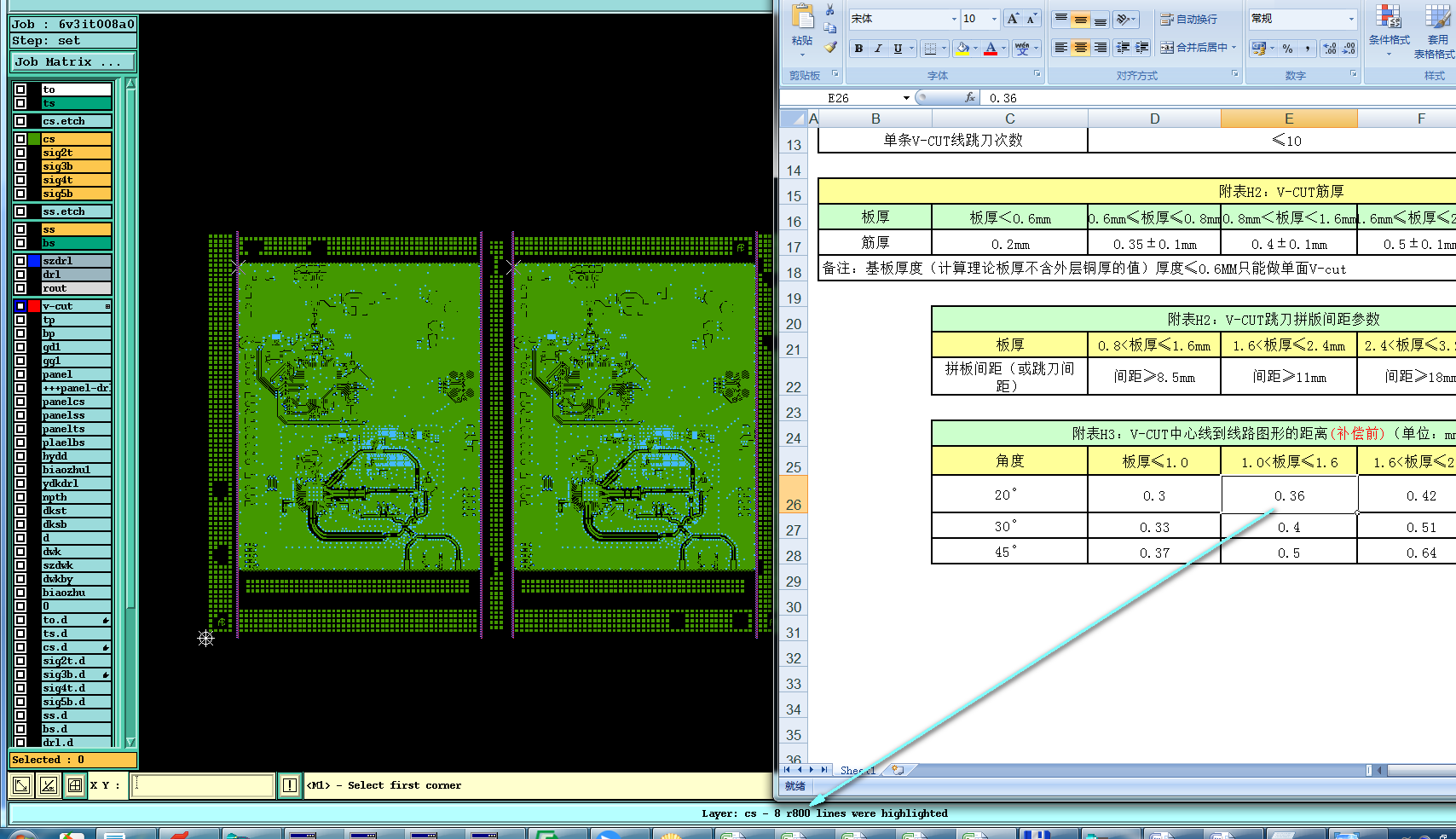Click the Job Matrix button

tap(72, 61)
